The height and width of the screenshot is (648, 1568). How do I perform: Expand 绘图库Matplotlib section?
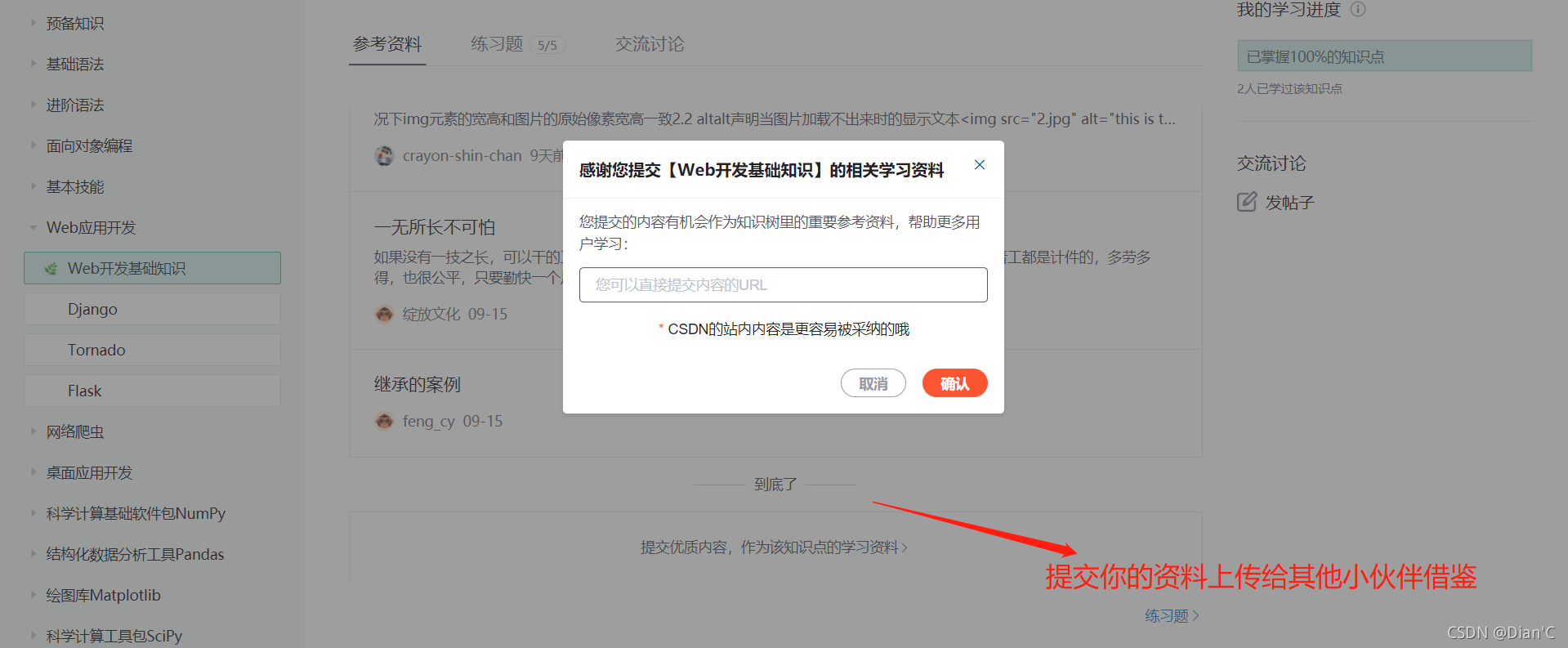(34, 595)
